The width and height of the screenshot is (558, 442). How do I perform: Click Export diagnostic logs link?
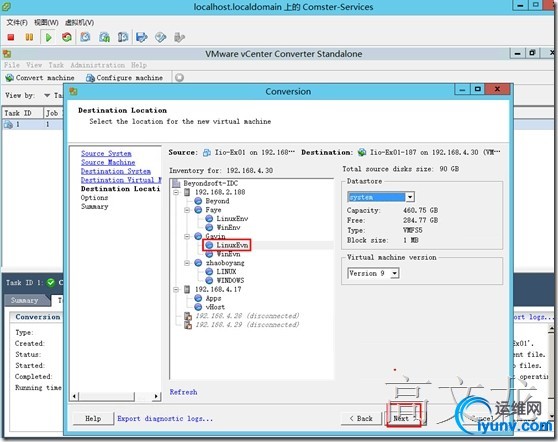click(165, 419)
